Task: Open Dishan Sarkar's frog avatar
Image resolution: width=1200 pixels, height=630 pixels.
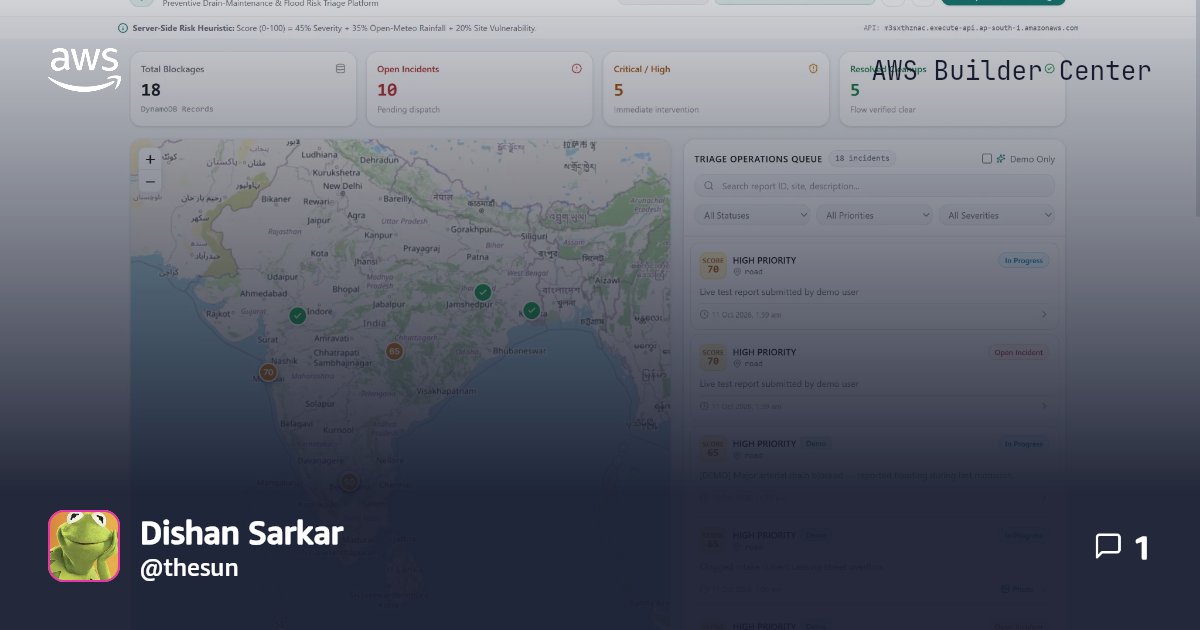Action: pos(84,546)
